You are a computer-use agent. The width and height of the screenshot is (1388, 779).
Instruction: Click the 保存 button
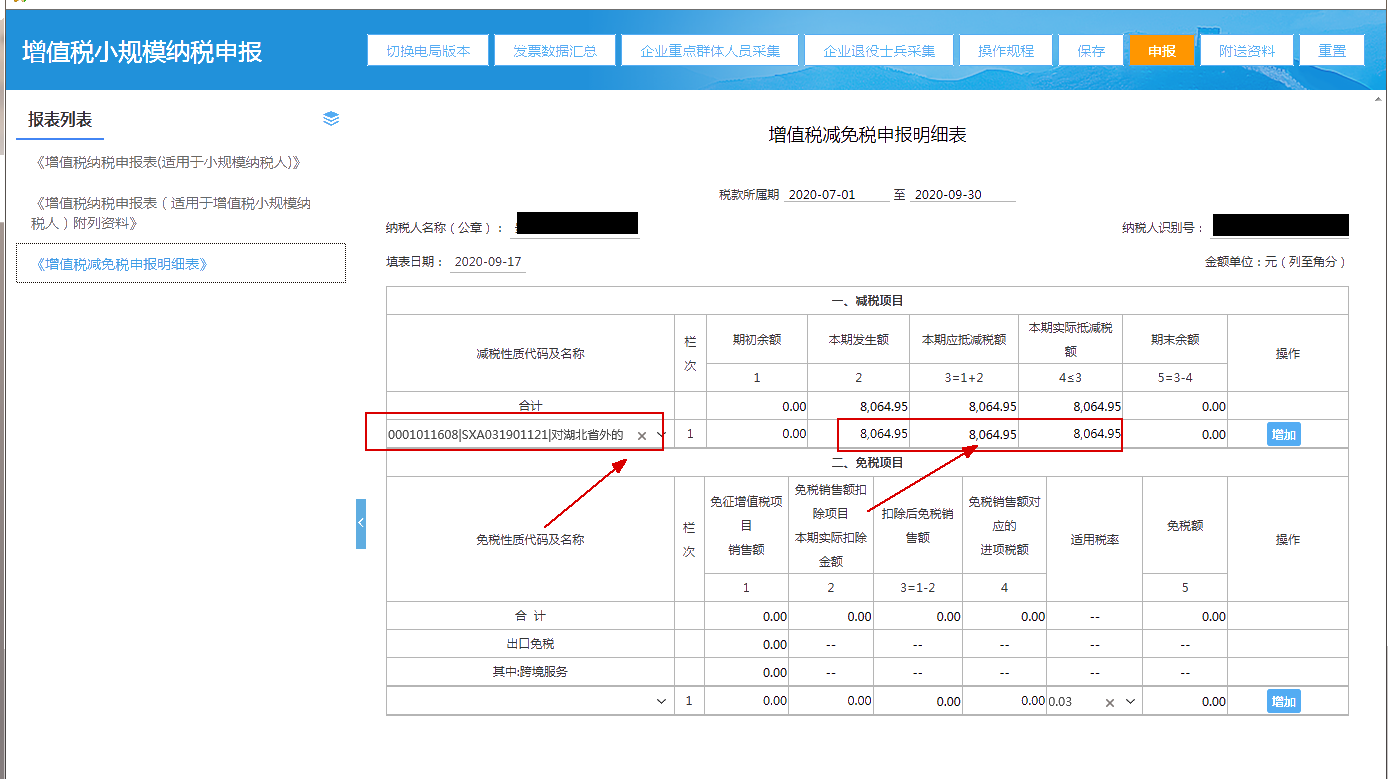(x=1091, y=51)
